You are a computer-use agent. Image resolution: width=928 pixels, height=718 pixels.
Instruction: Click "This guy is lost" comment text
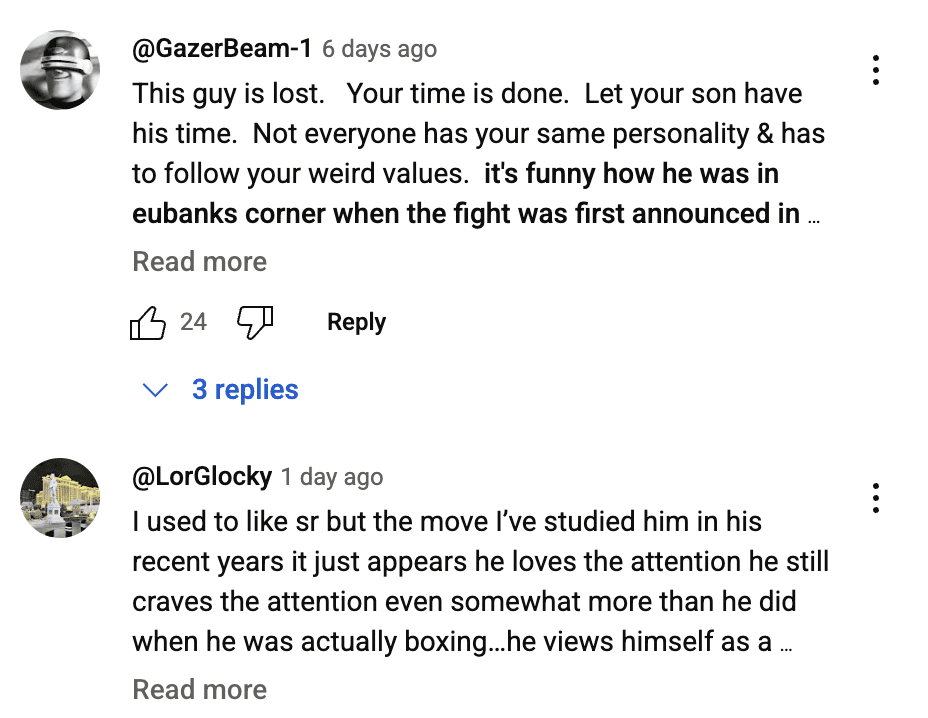coord(228,94)
